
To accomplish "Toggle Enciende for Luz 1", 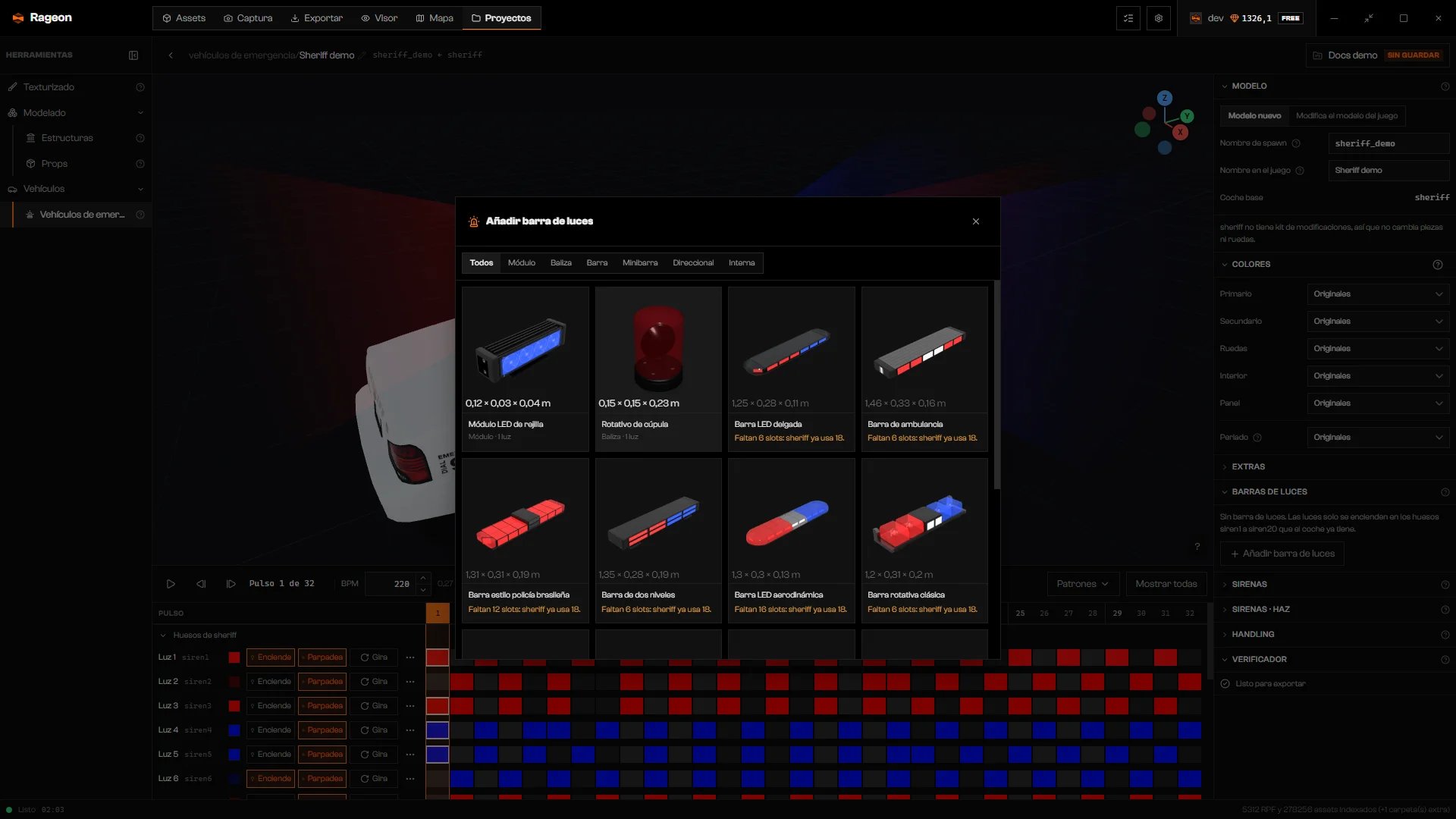I will click(271, 657).
